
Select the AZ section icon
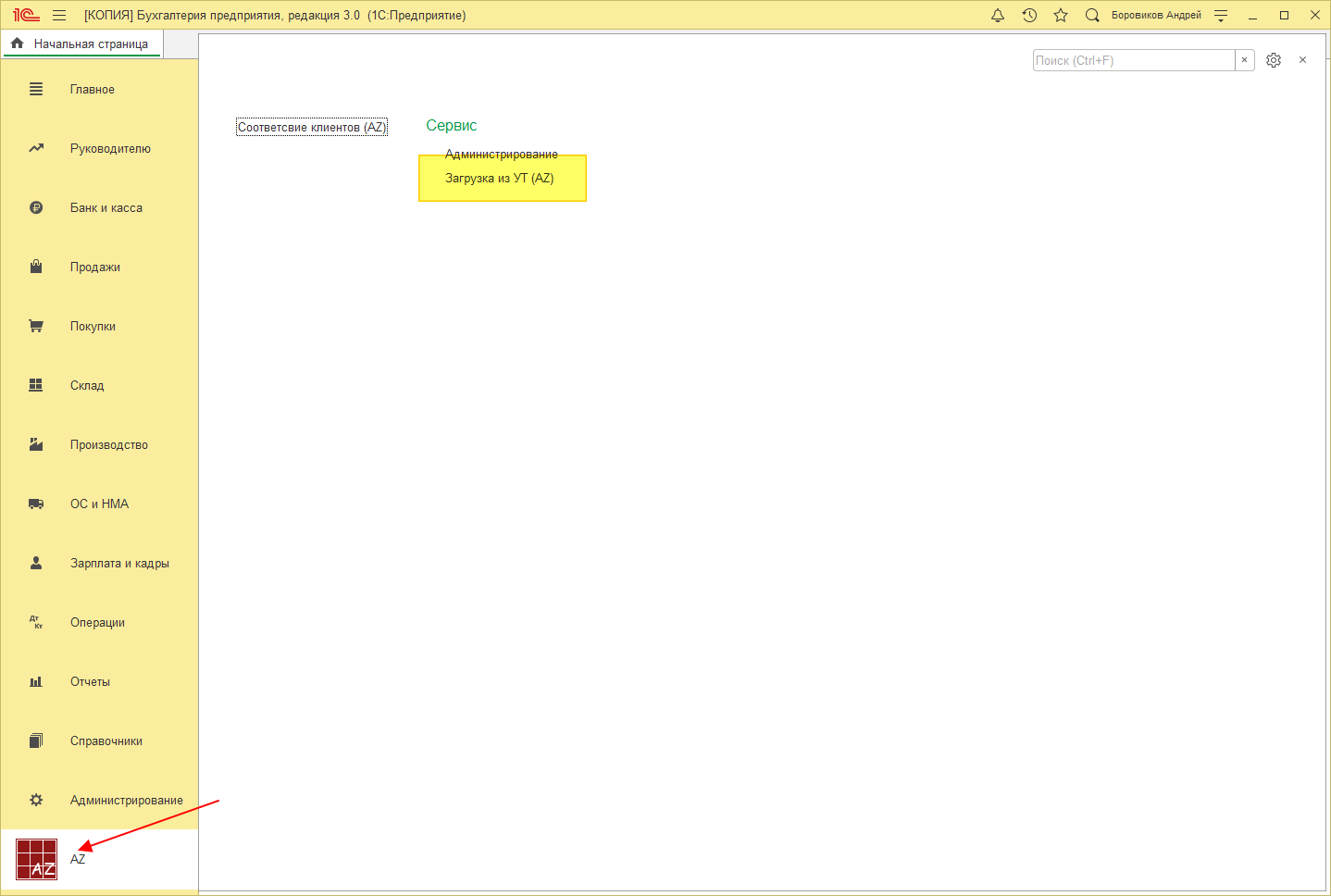(37, 859)
